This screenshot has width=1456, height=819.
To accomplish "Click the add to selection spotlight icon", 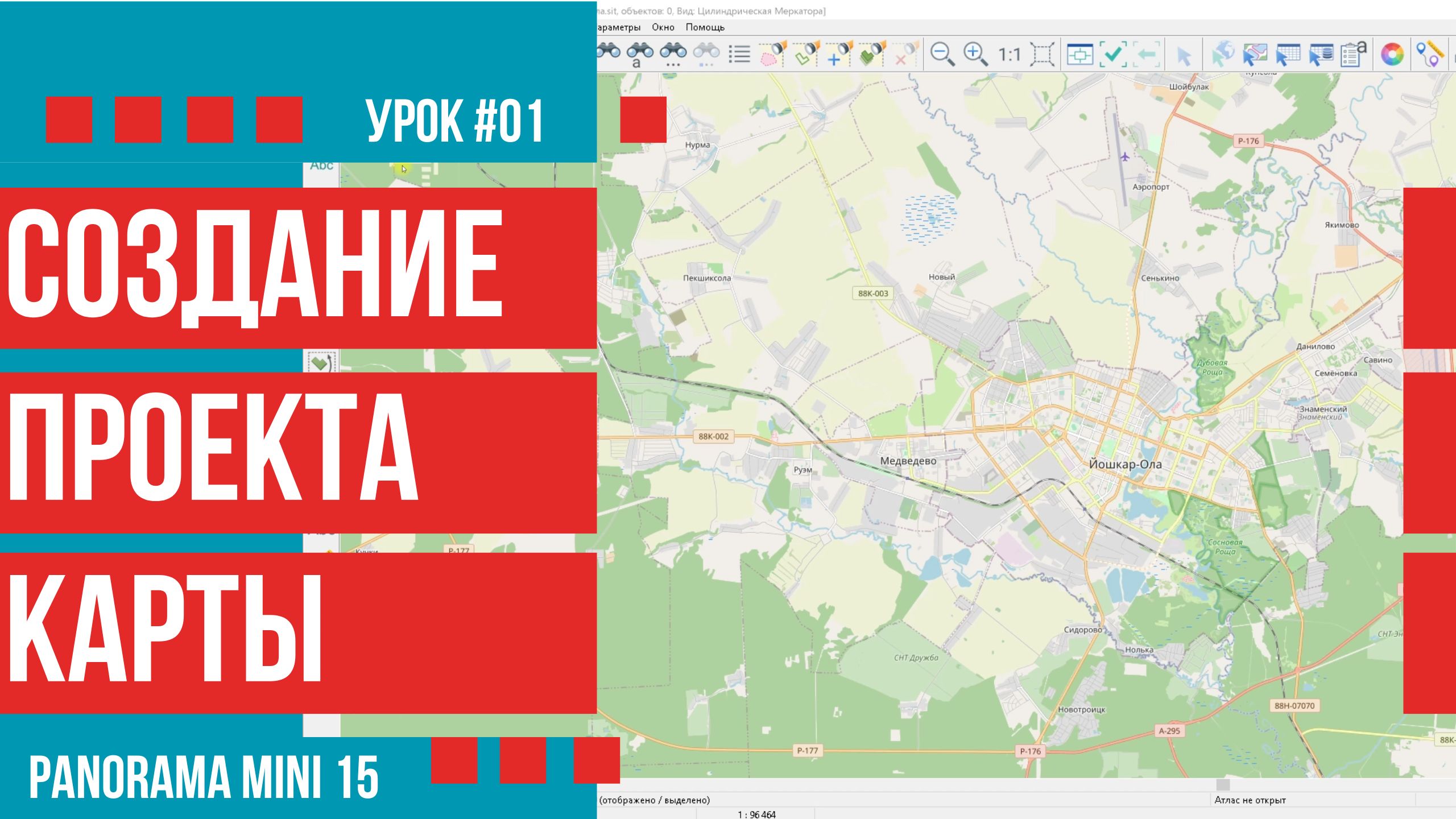I will coord(839,54).
